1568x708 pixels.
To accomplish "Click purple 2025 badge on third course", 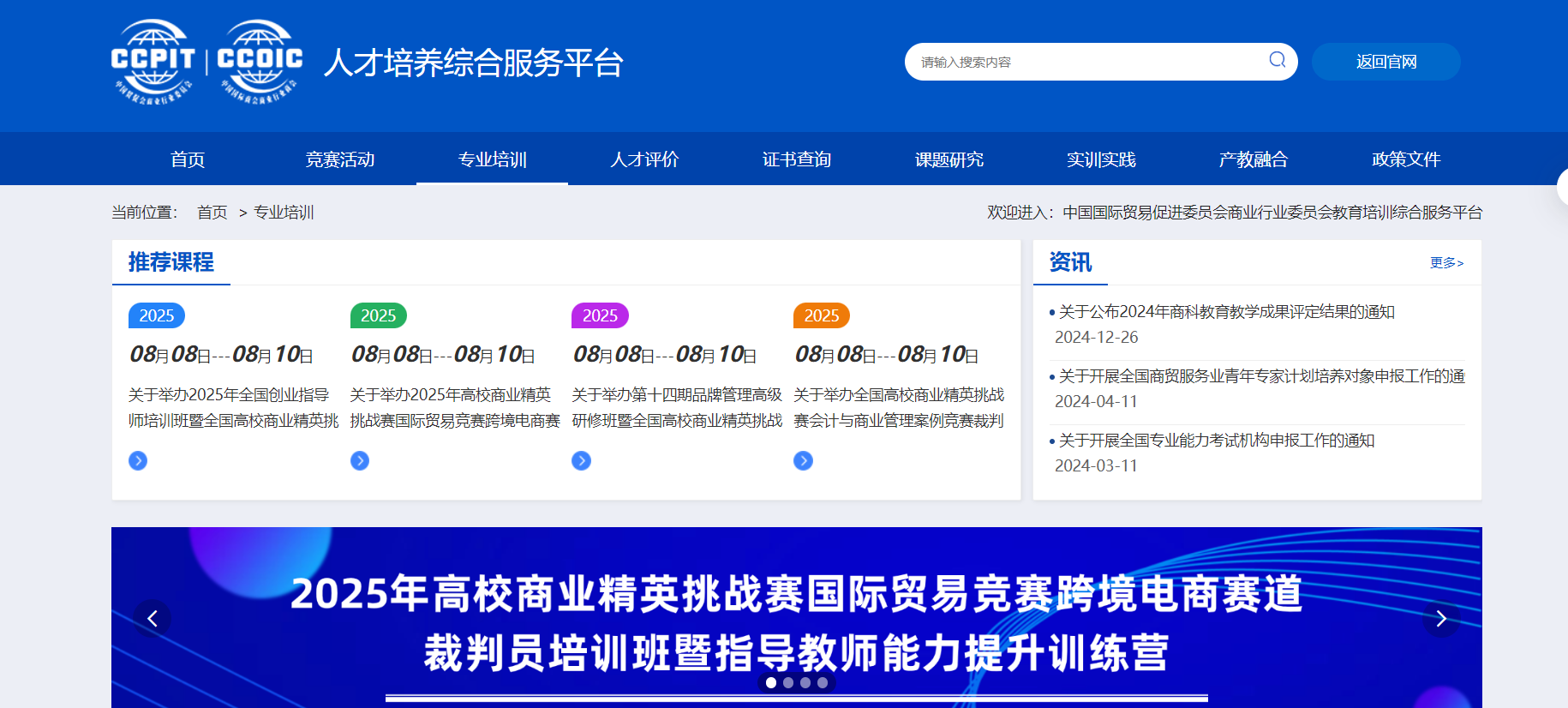I will 600,315.
